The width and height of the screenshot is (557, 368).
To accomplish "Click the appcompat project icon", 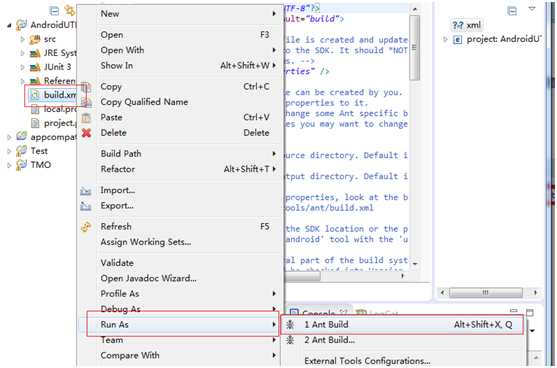I will click(21, 136).
